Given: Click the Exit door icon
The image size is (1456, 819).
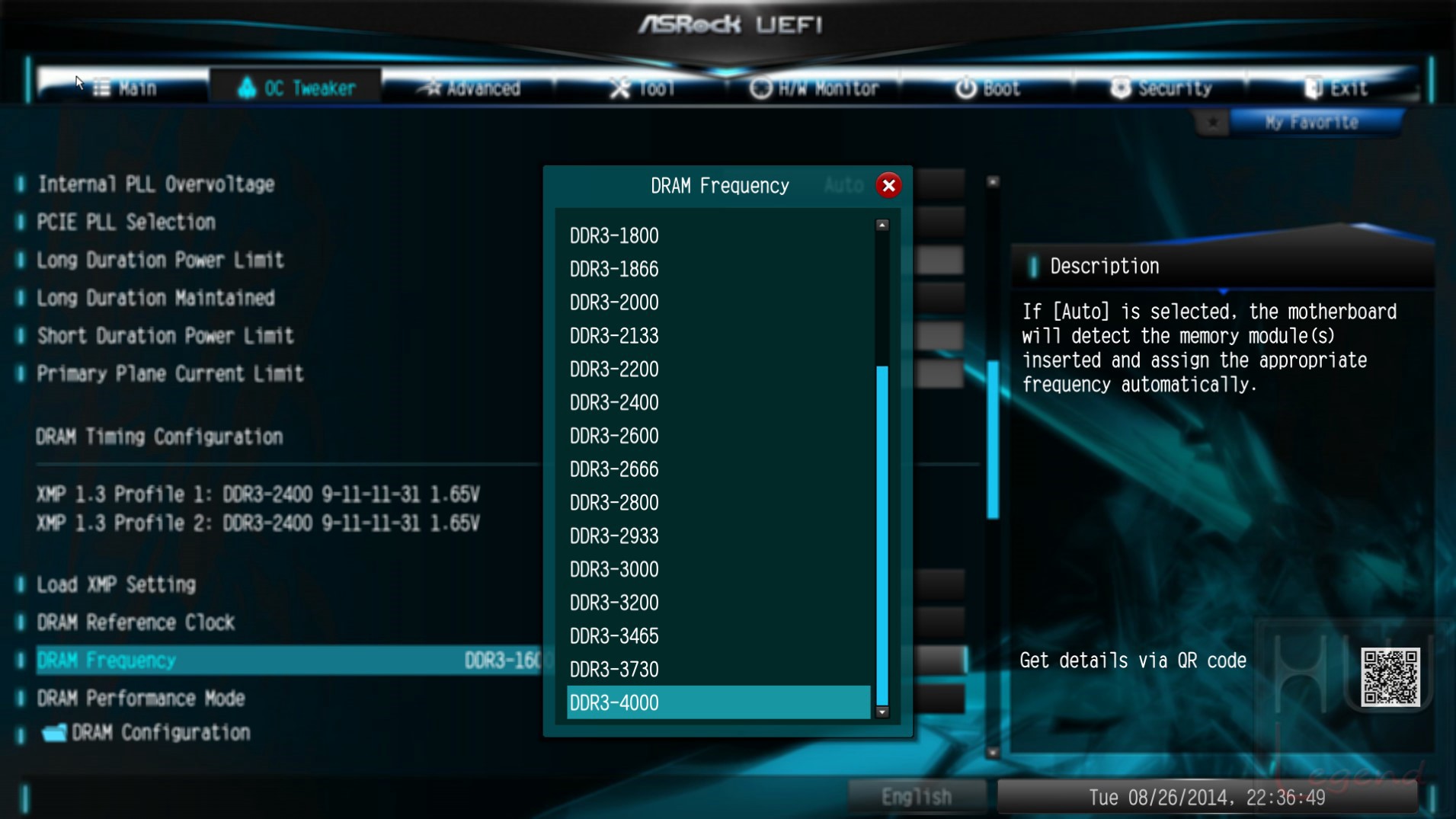Looking at the screenshot, I should click(1313, 88).
